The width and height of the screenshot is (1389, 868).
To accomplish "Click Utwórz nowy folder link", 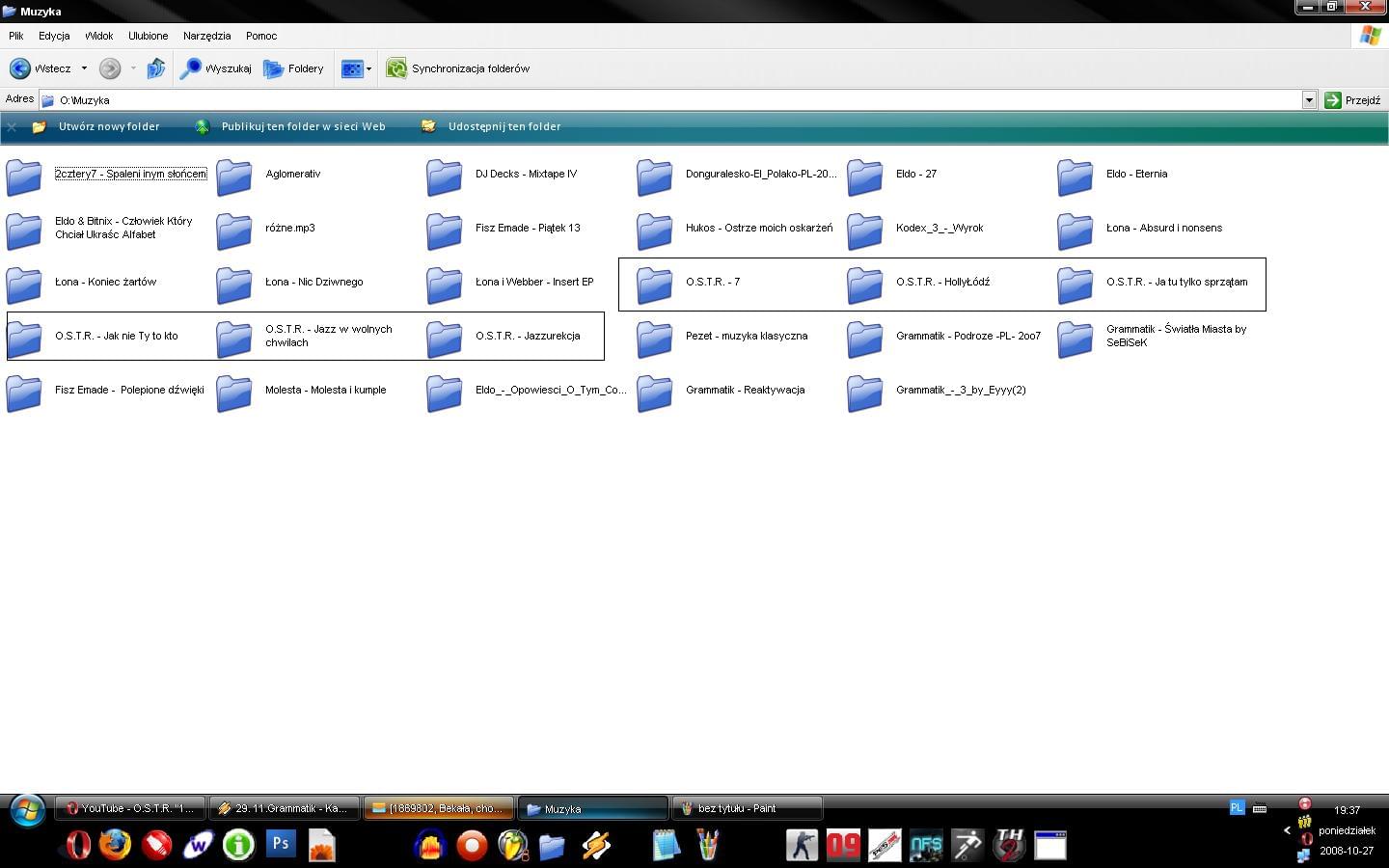I will coord(109,126).
